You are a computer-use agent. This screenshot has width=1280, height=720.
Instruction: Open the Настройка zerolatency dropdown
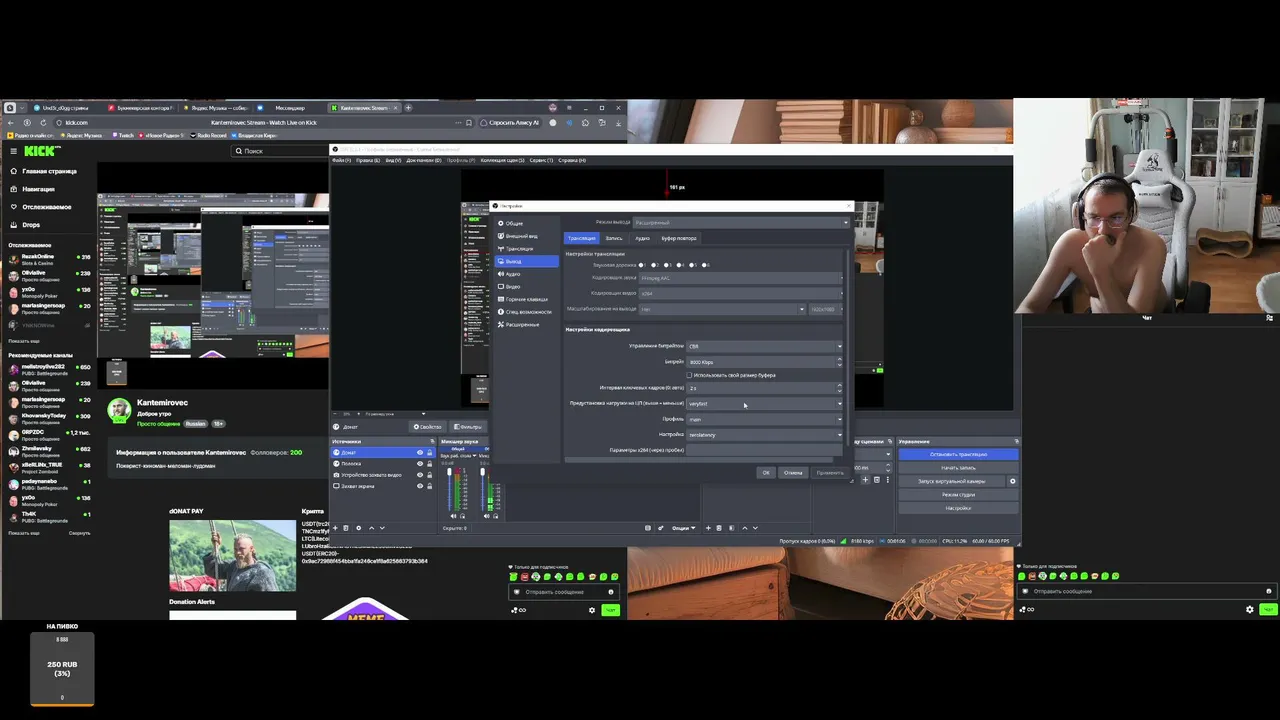coord(765,435)
